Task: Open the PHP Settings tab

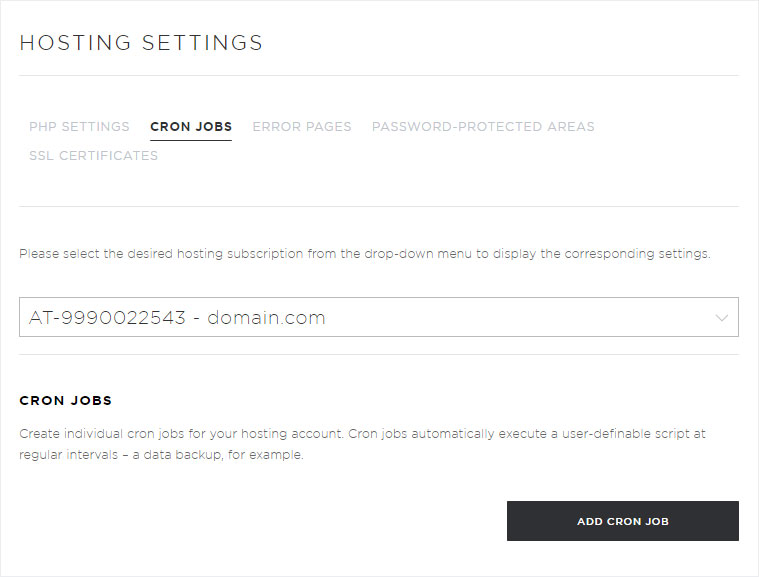Action: (x=79, y=127)
